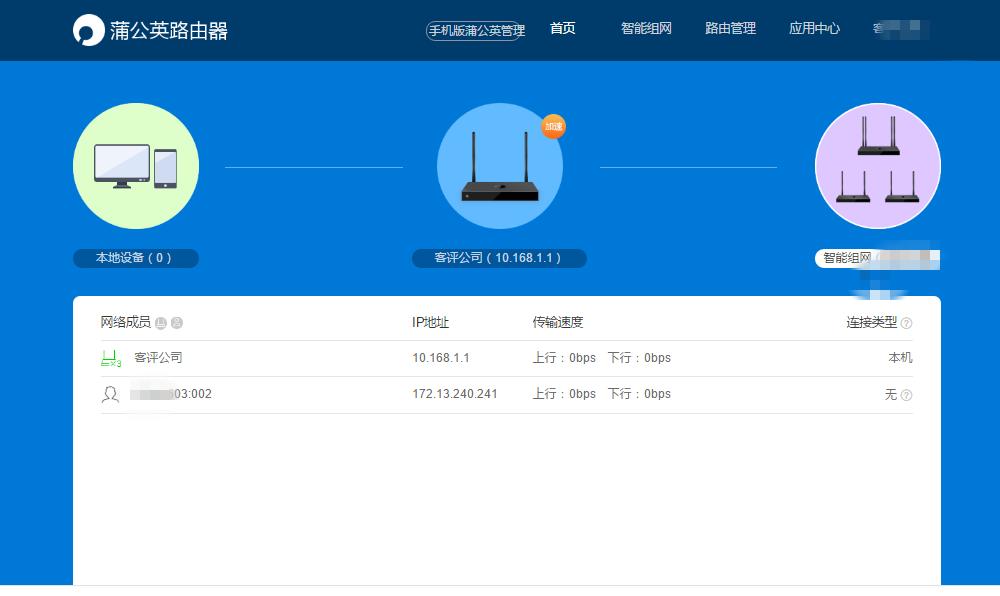Open the 应用中心 menu
Screen dimensions: 1000x596
coord(813,29)
